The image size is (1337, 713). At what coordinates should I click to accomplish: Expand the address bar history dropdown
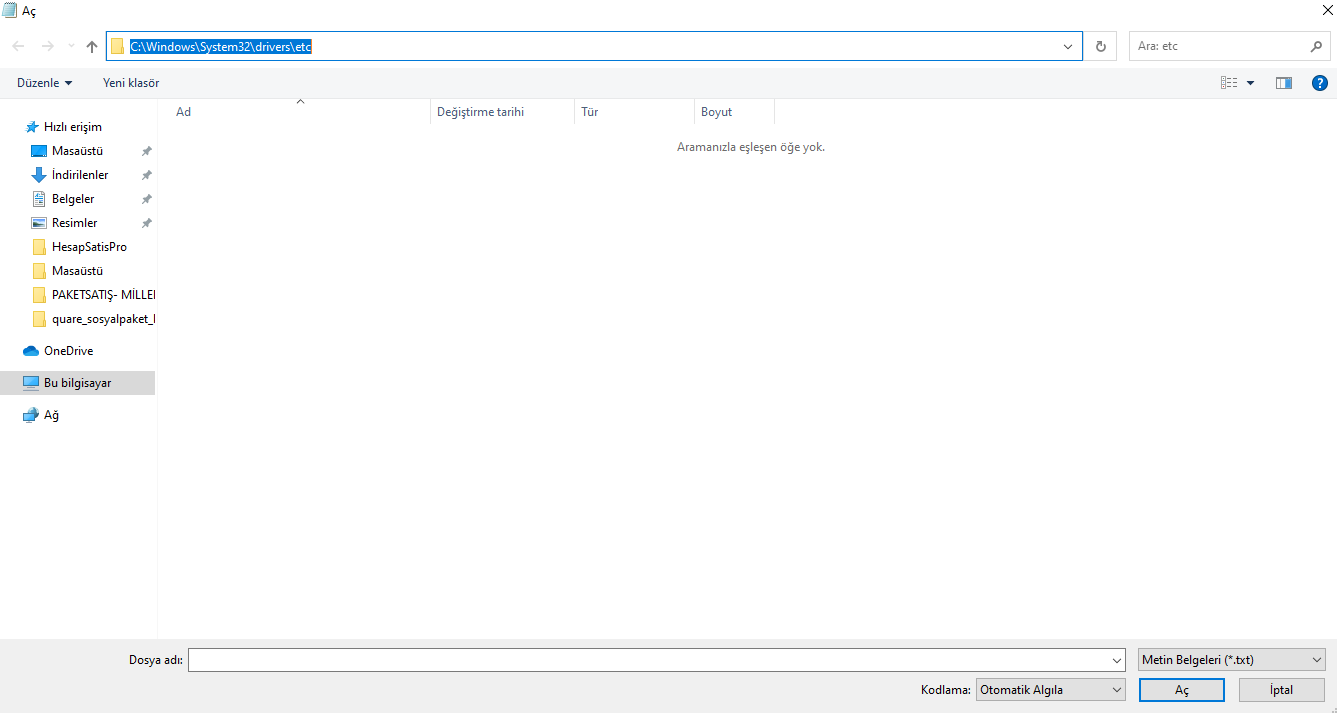click(x=1069, y=46)
